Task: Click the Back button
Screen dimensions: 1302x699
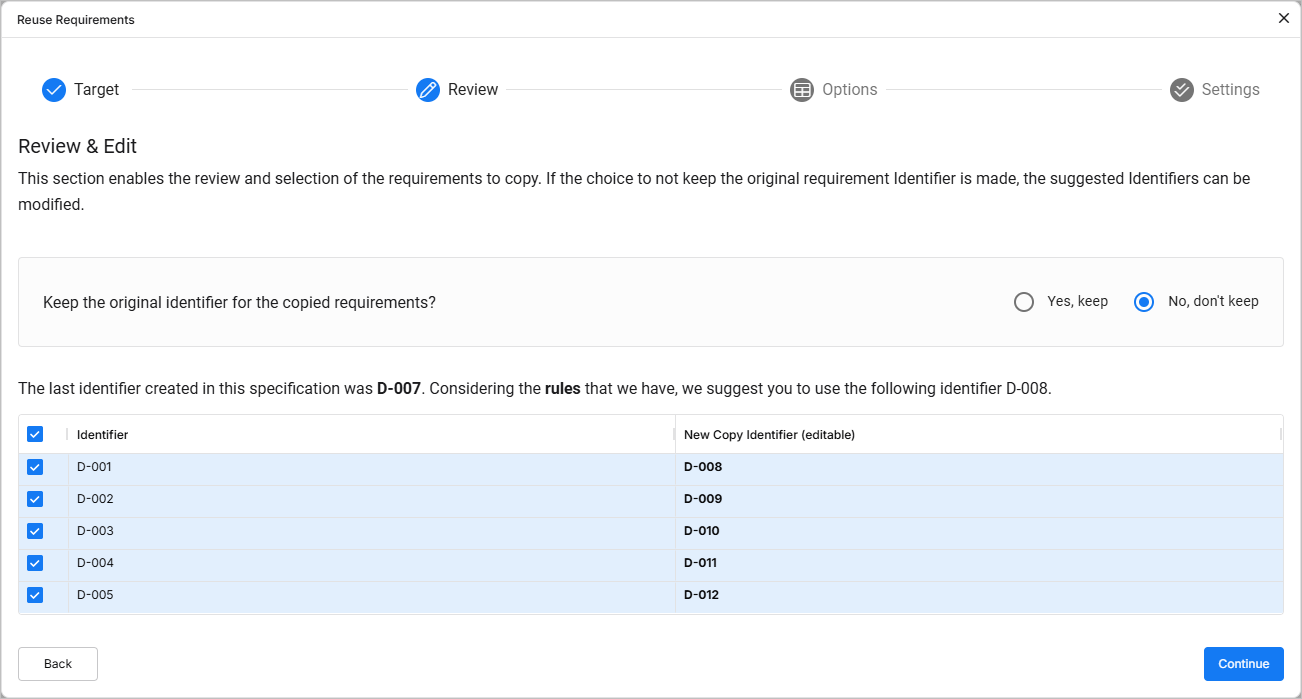Action: (x=58, y=664)
